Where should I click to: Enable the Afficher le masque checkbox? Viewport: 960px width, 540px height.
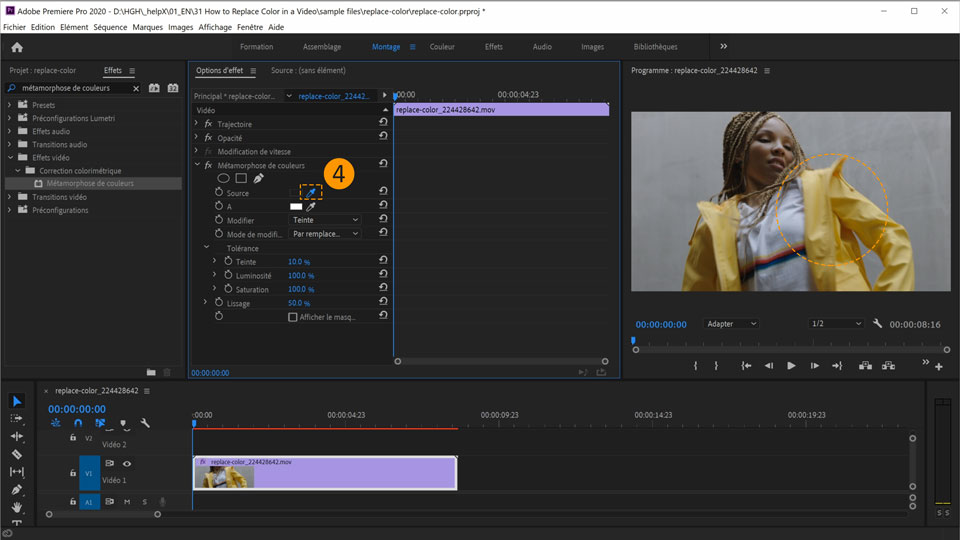click(293, 317)
